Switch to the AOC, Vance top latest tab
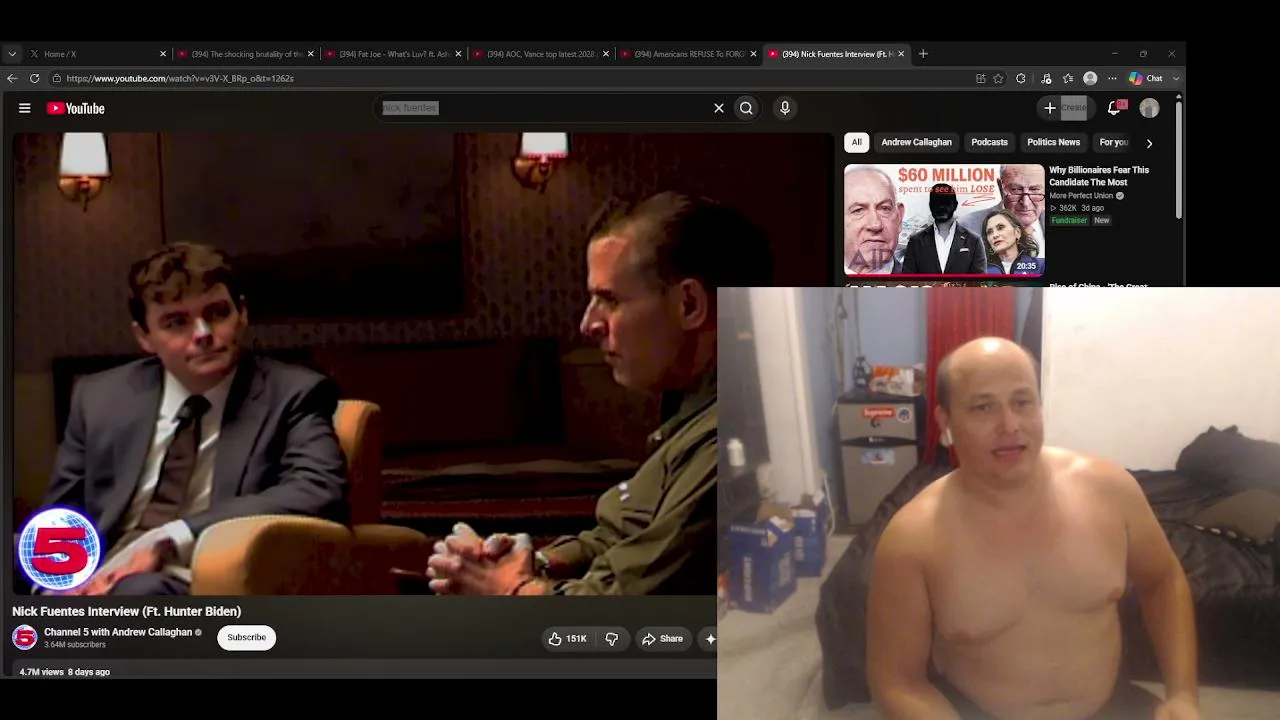 click(x=541, y=54)
